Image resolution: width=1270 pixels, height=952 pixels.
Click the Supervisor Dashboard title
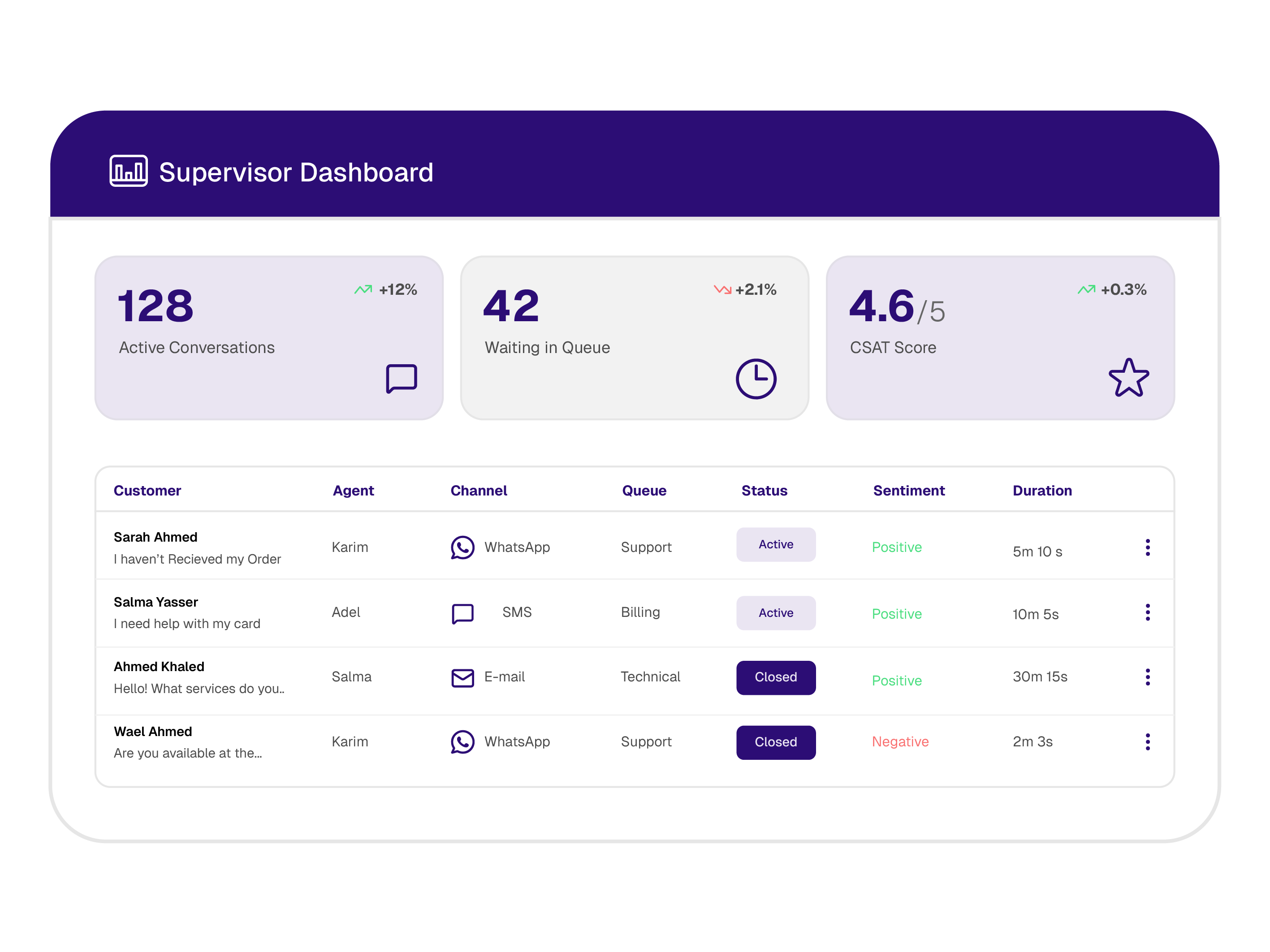[296, 172]
